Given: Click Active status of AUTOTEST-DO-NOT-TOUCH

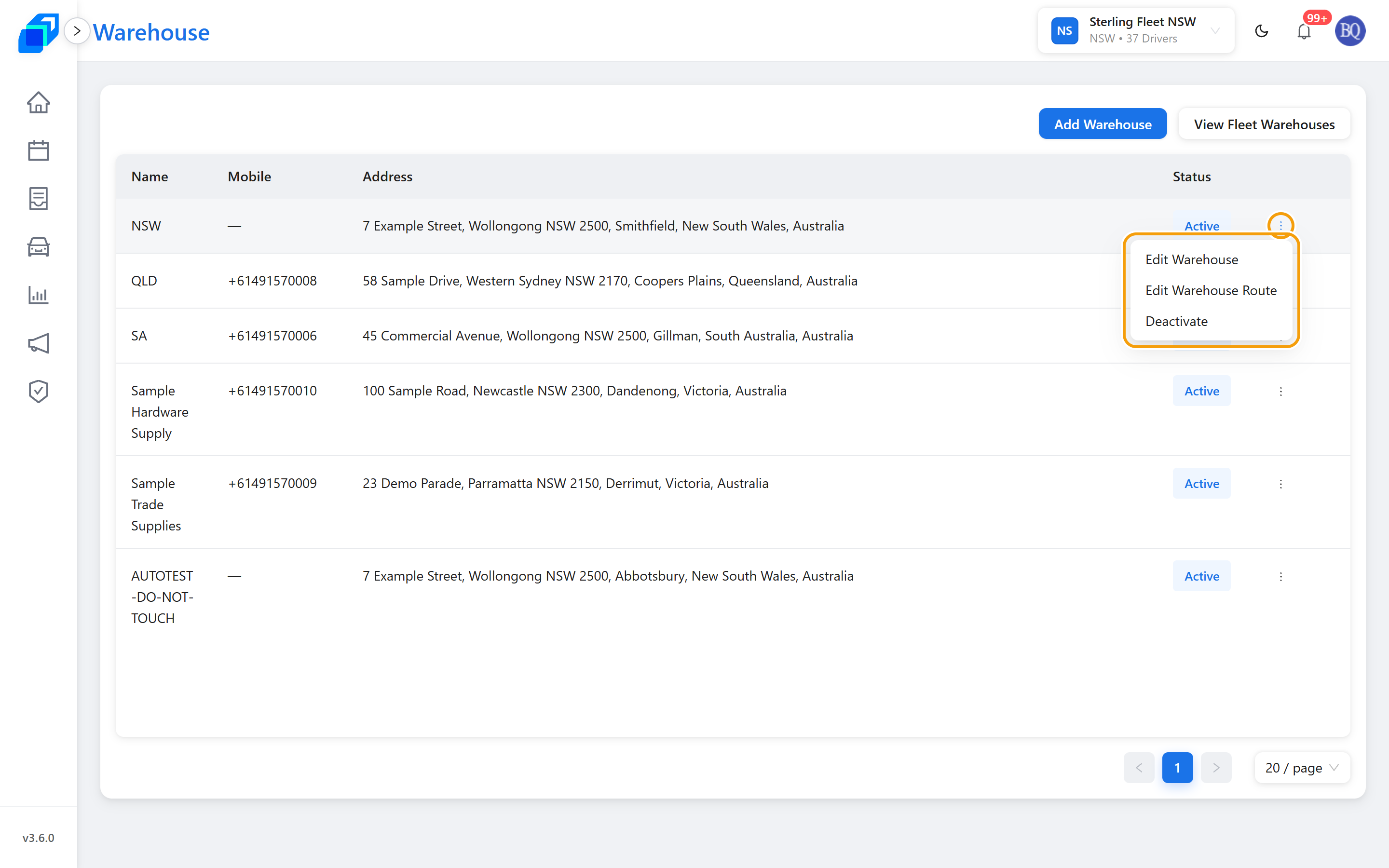Looking at the screenshot, I should pos(1202,576).
